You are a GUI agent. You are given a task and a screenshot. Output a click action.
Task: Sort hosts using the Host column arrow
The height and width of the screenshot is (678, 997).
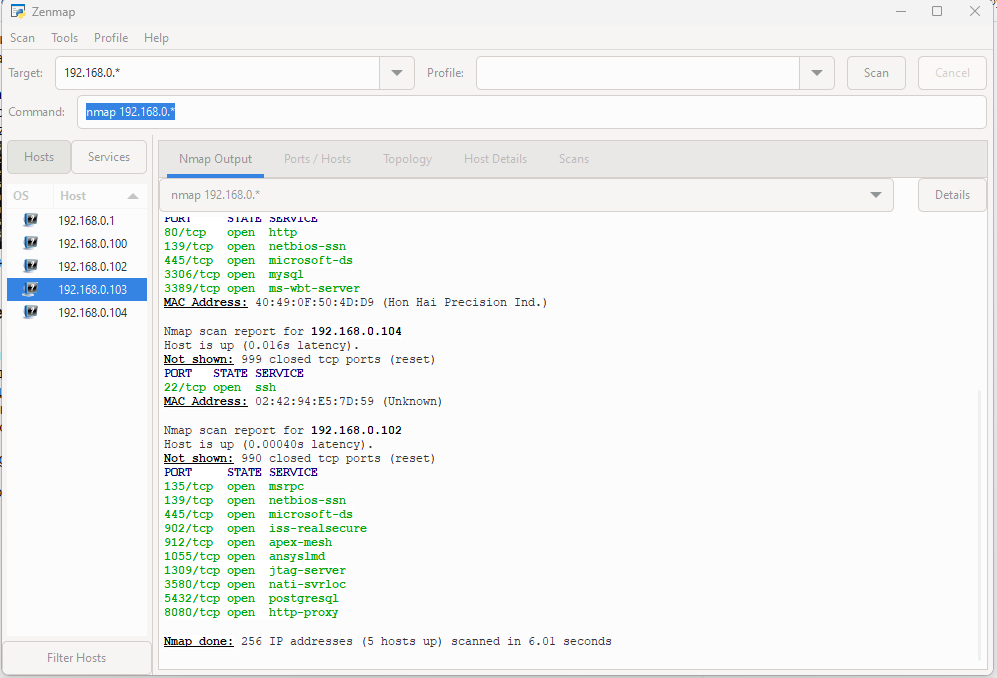(132, 196)
